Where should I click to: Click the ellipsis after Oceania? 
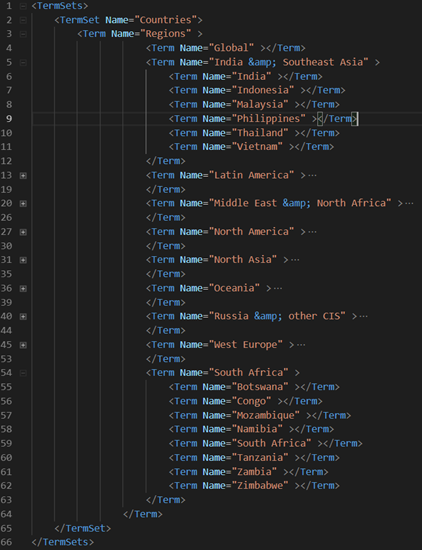coord(278,288)
